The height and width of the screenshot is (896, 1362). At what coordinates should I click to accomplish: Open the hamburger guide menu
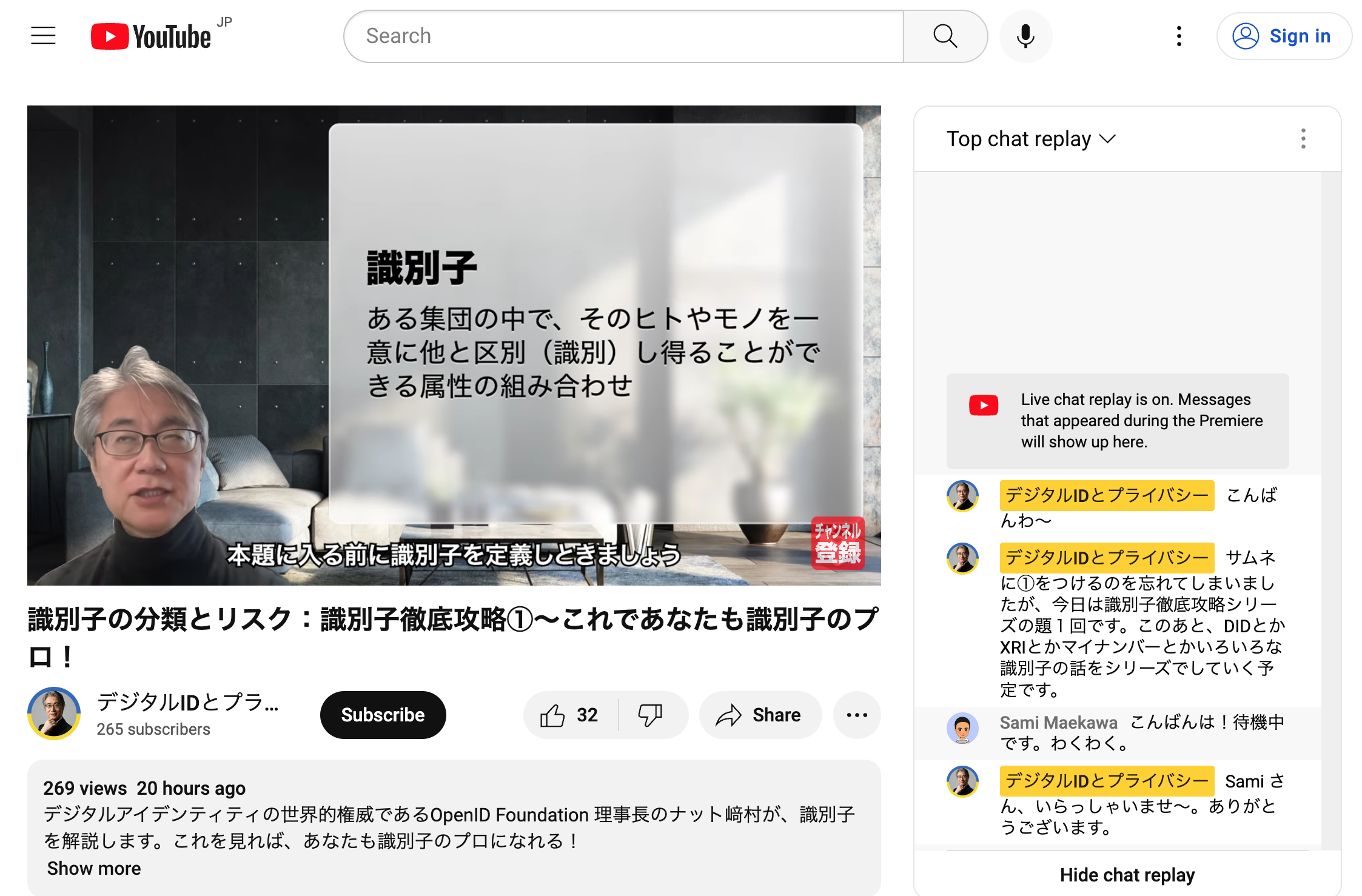[43, 36]
